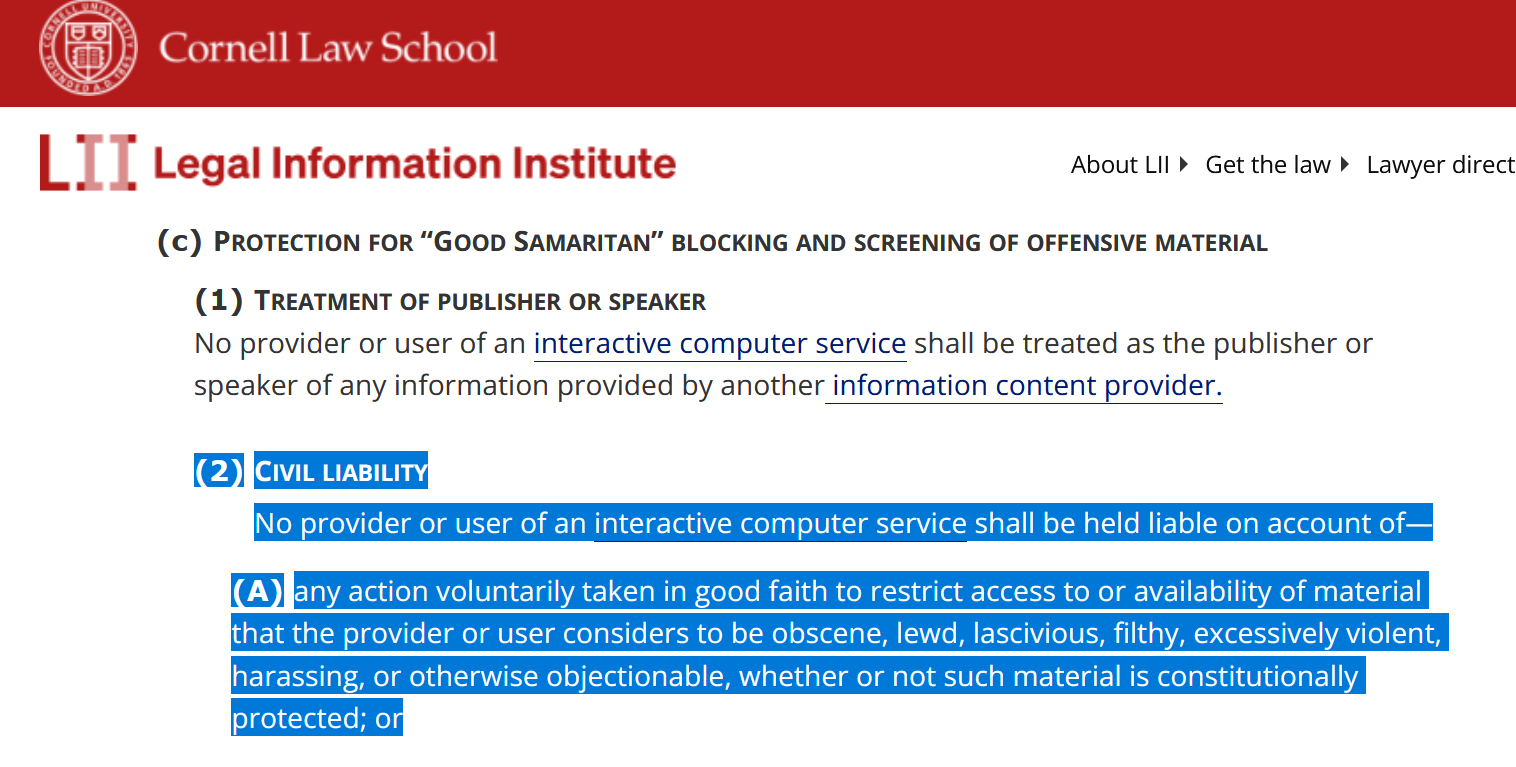Image resolution: width=1516 pixels, height=767 pixels.
Task: Click interactive computer service link under Civil liability
Action: click(x=780, y=523)
